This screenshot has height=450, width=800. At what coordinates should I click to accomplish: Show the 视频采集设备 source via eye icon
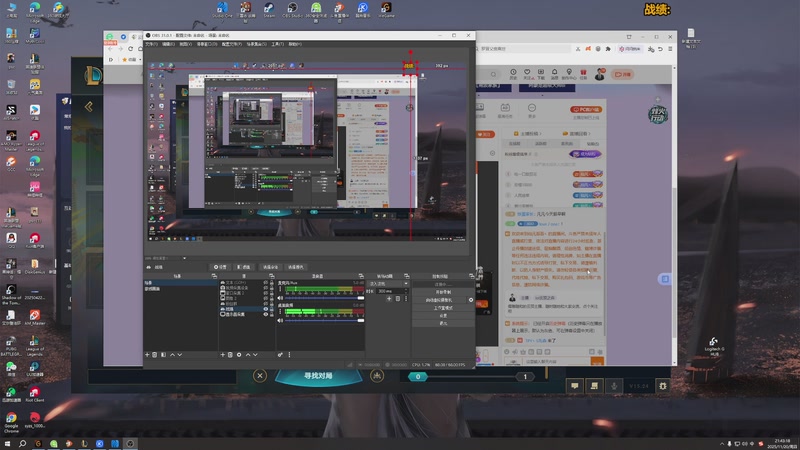coord(265,288)
